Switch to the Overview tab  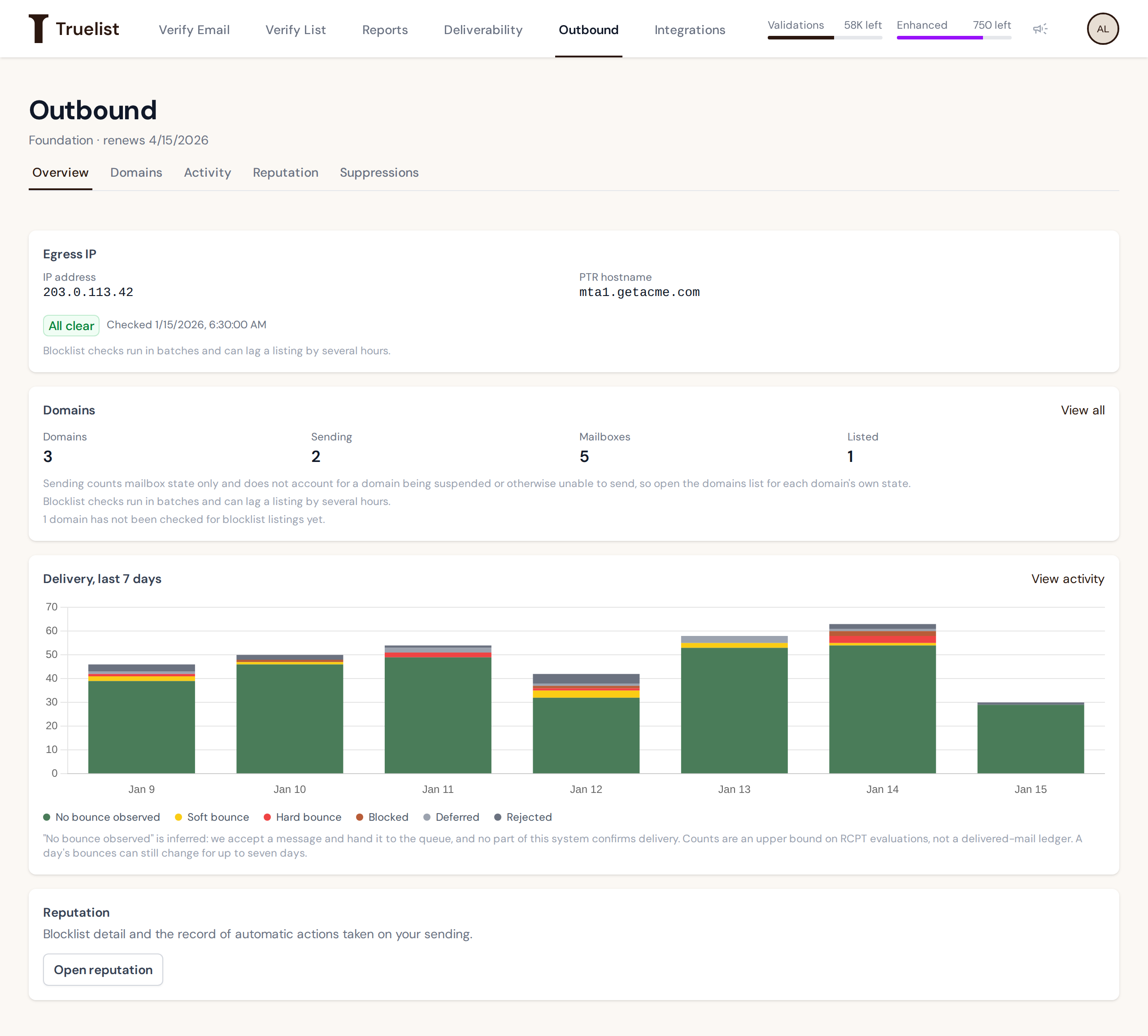click(x=61, y=173)
